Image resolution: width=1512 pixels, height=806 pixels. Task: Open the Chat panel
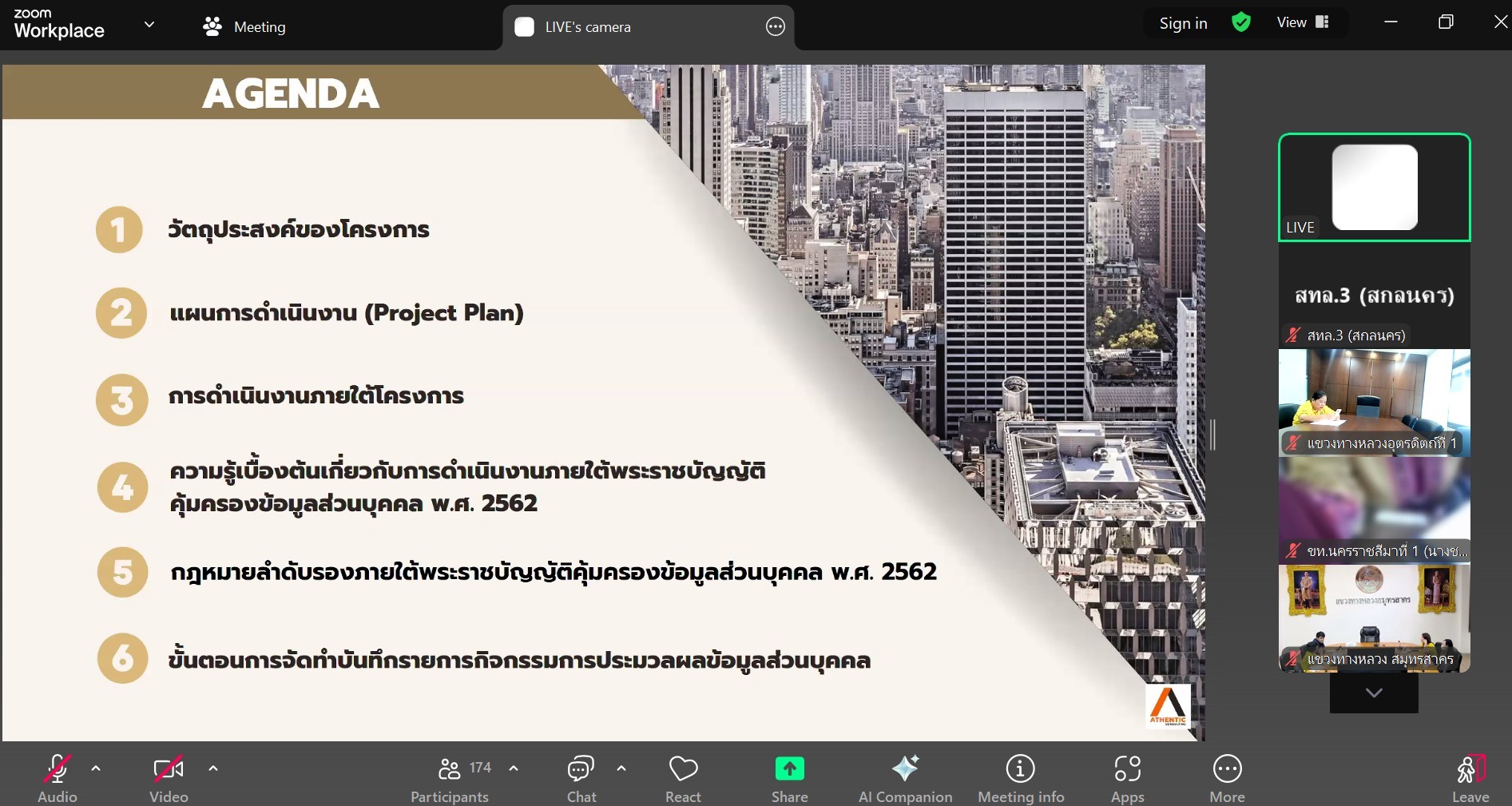(581, 778)
